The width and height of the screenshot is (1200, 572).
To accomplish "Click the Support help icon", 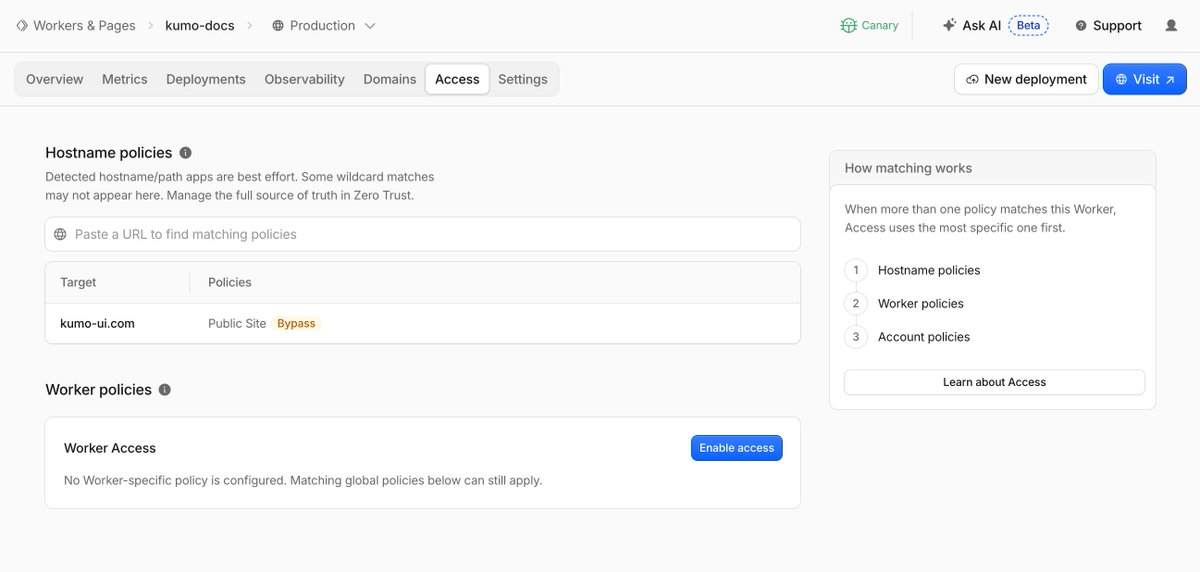I will pos(1081,26).
